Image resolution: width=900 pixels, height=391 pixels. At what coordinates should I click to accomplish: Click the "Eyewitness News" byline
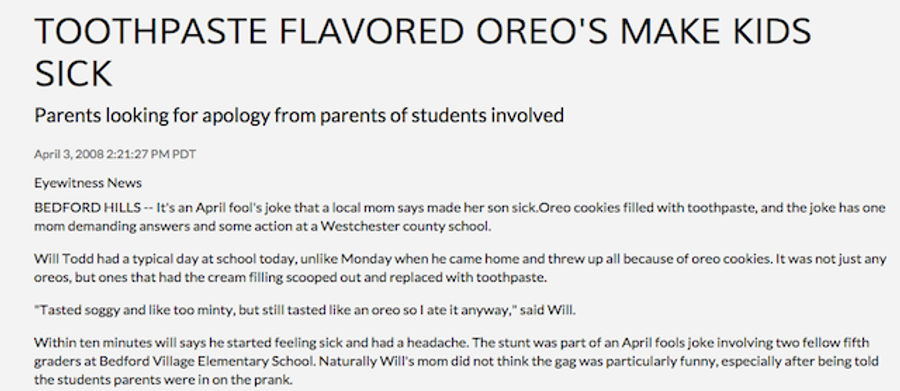pyautogui.click(x=88, y=183)
